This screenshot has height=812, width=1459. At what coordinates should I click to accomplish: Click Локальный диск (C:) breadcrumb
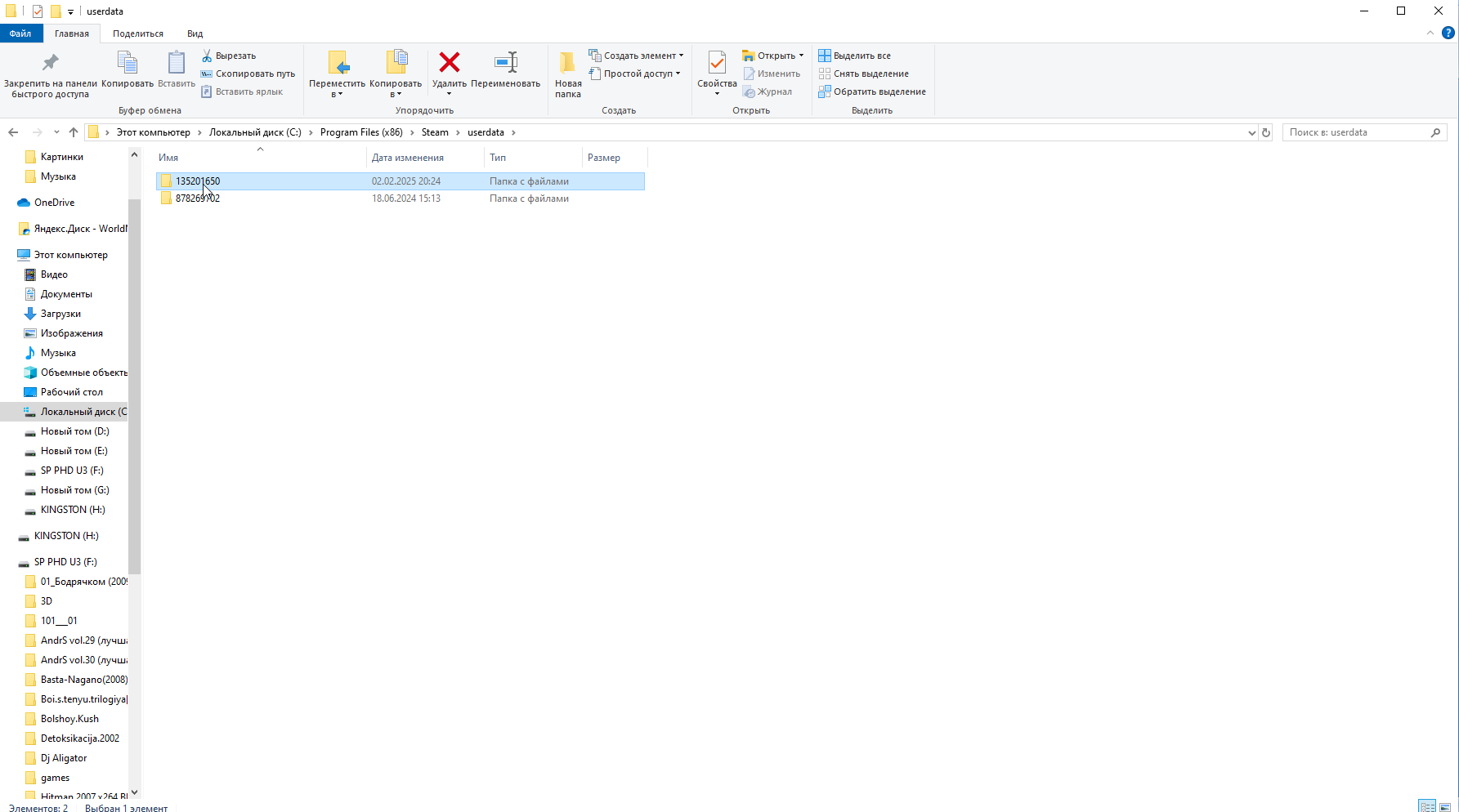click(x=255, y=132)
